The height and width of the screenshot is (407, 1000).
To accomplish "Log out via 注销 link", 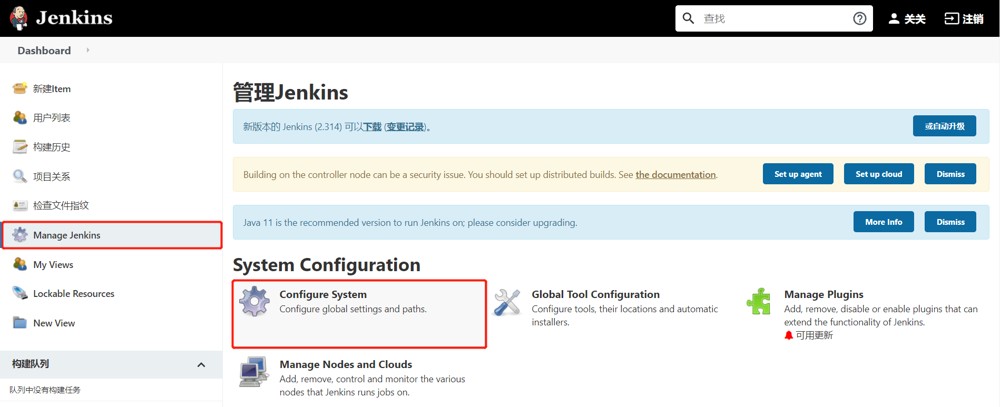I will 973,19.
